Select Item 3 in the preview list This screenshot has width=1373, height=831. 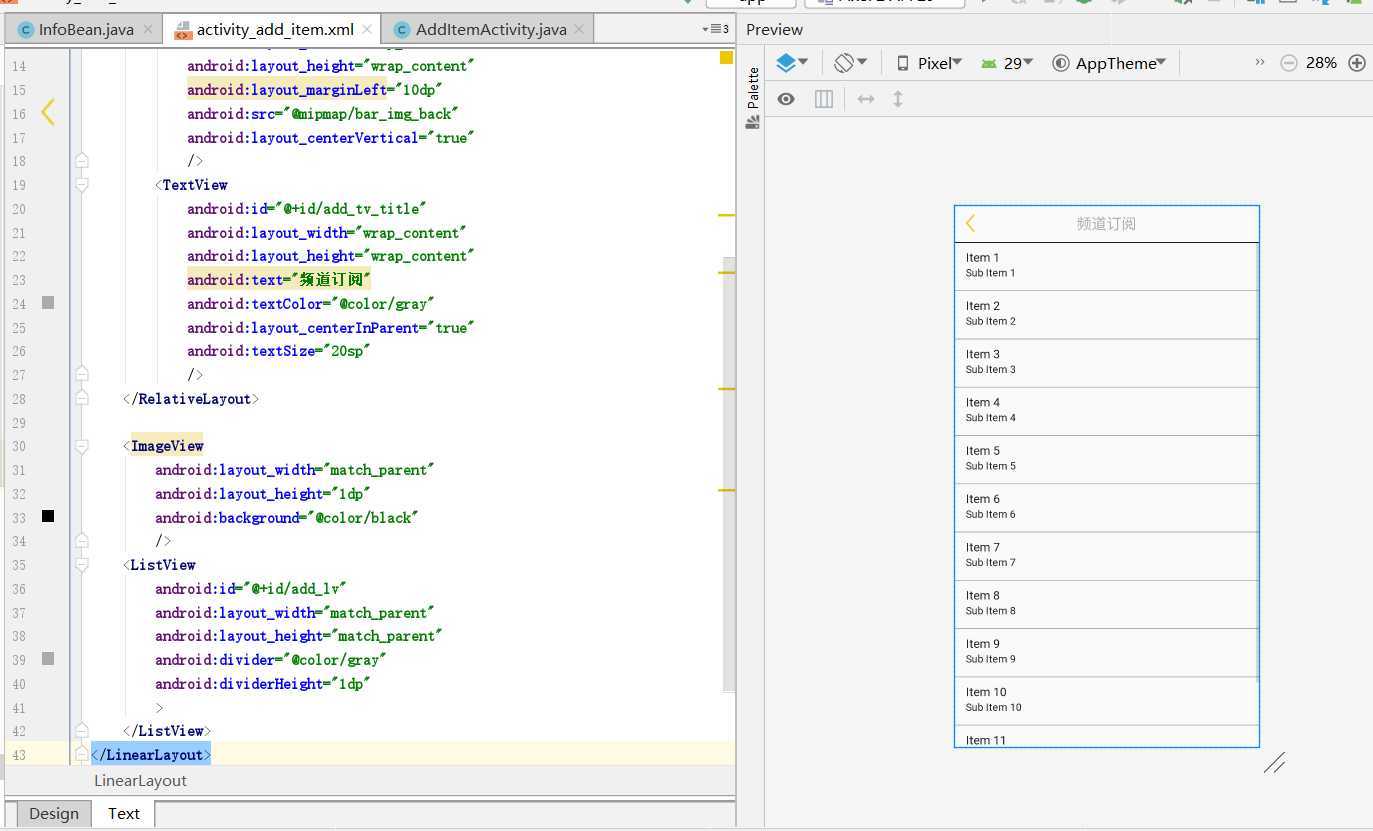point(1106,363)
